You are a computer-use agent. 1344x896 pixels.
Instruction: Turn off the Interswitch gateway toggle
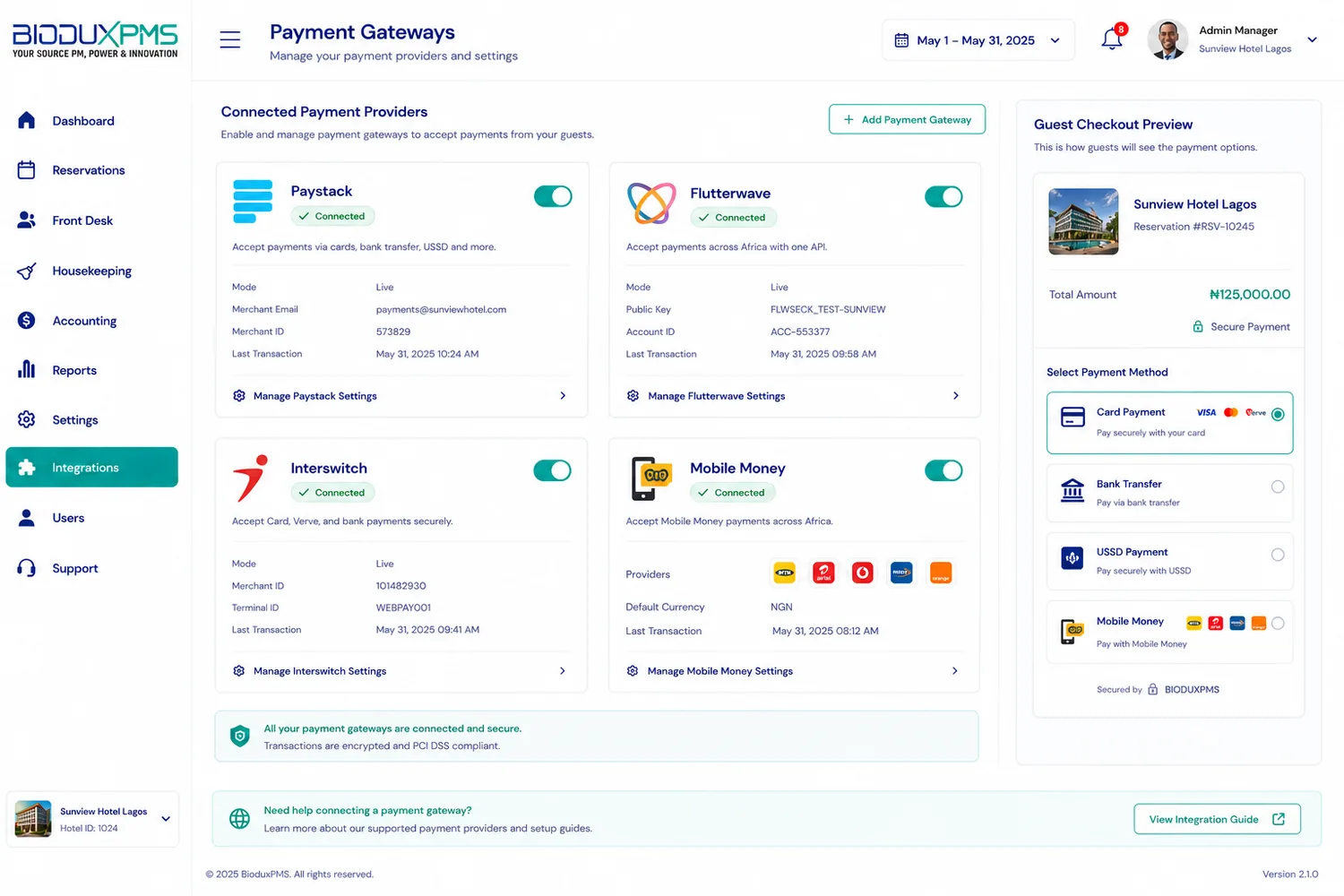pyautogui.click(x=552, y=470)
